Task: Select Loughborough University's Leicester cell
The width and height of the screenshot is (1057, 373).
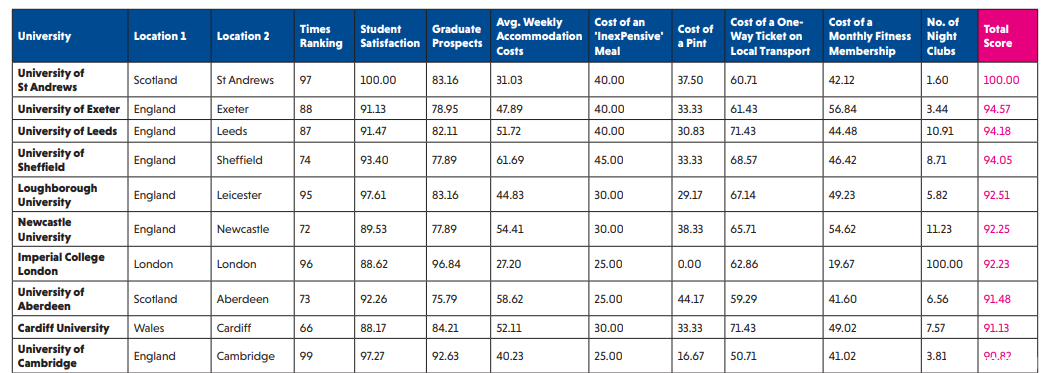Action: click(x=252, y=195)
